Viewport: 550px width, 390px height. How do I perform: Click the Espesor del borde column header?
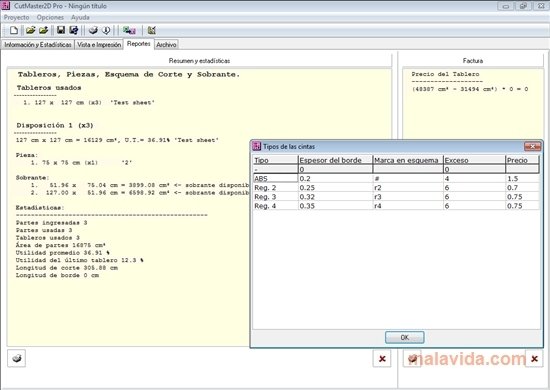[x=335, y=160]
